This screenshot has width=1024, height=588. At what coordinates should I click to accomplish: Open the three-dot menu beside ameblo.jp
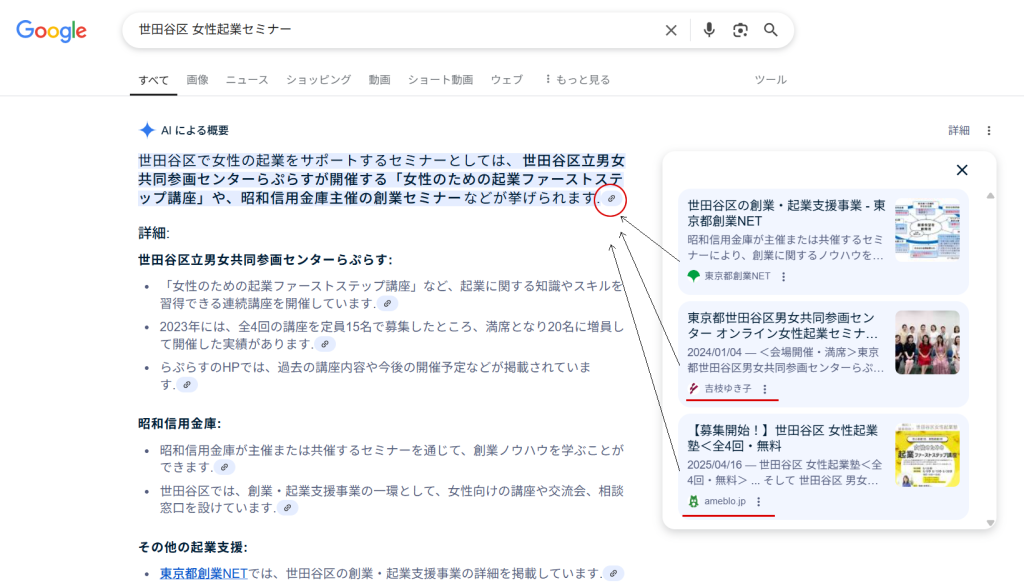tap(758, 502)
